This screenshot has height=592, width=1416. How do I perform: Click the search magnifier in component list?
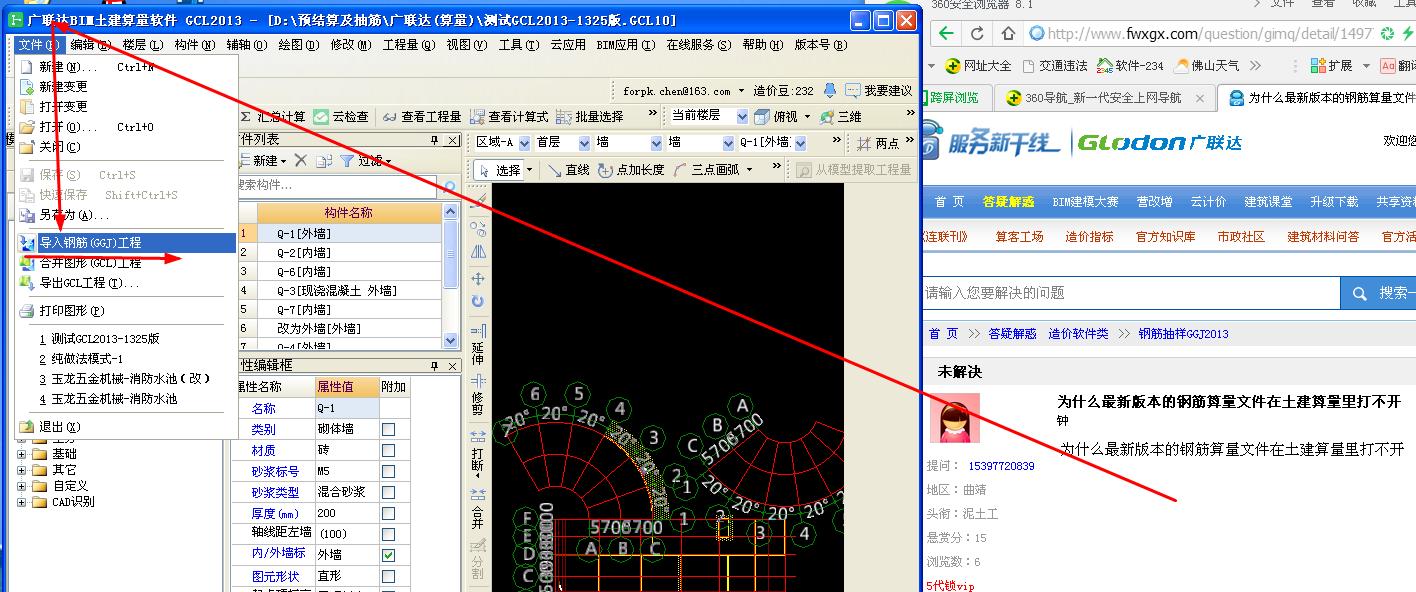pos(449,186)
